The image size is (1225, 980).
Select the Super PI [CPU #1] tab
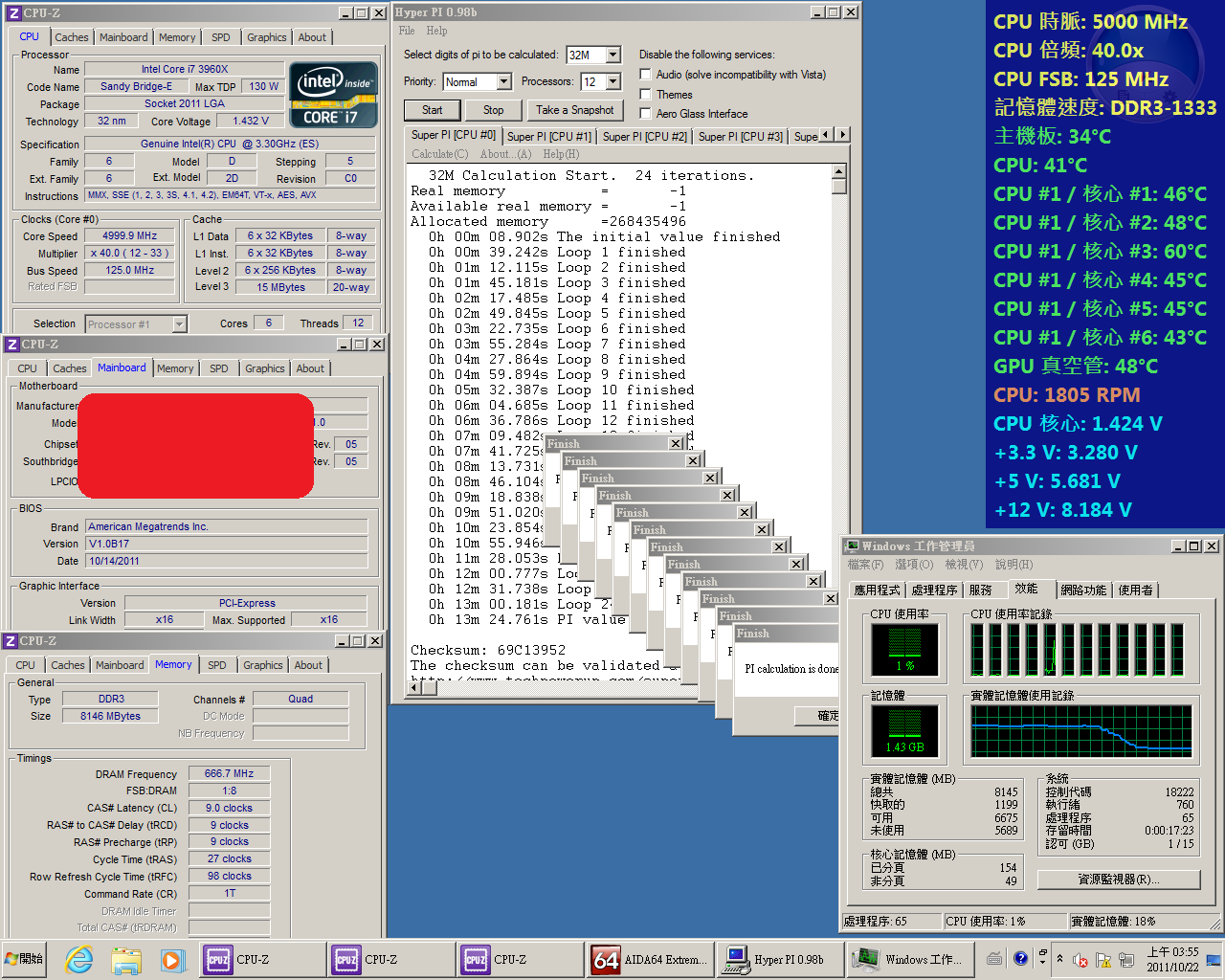[x=549, y=137]
